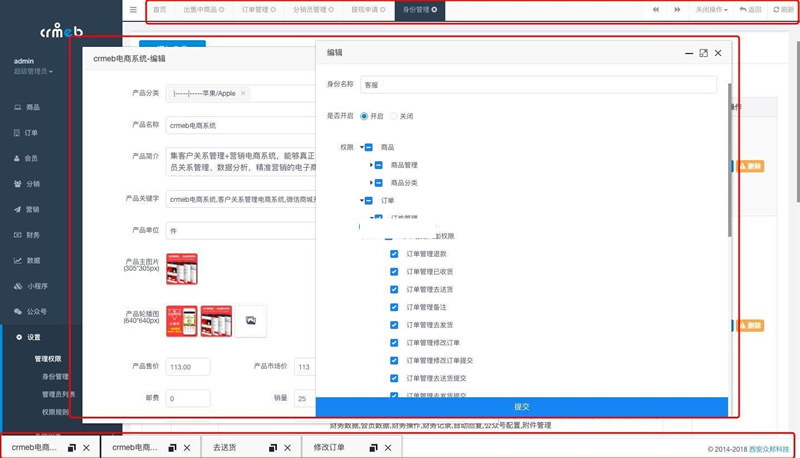This screenshot has height=458, width=800.
Task: Toggle the 订单管理修改订单 checkbox
Action: tap(395, 343)
